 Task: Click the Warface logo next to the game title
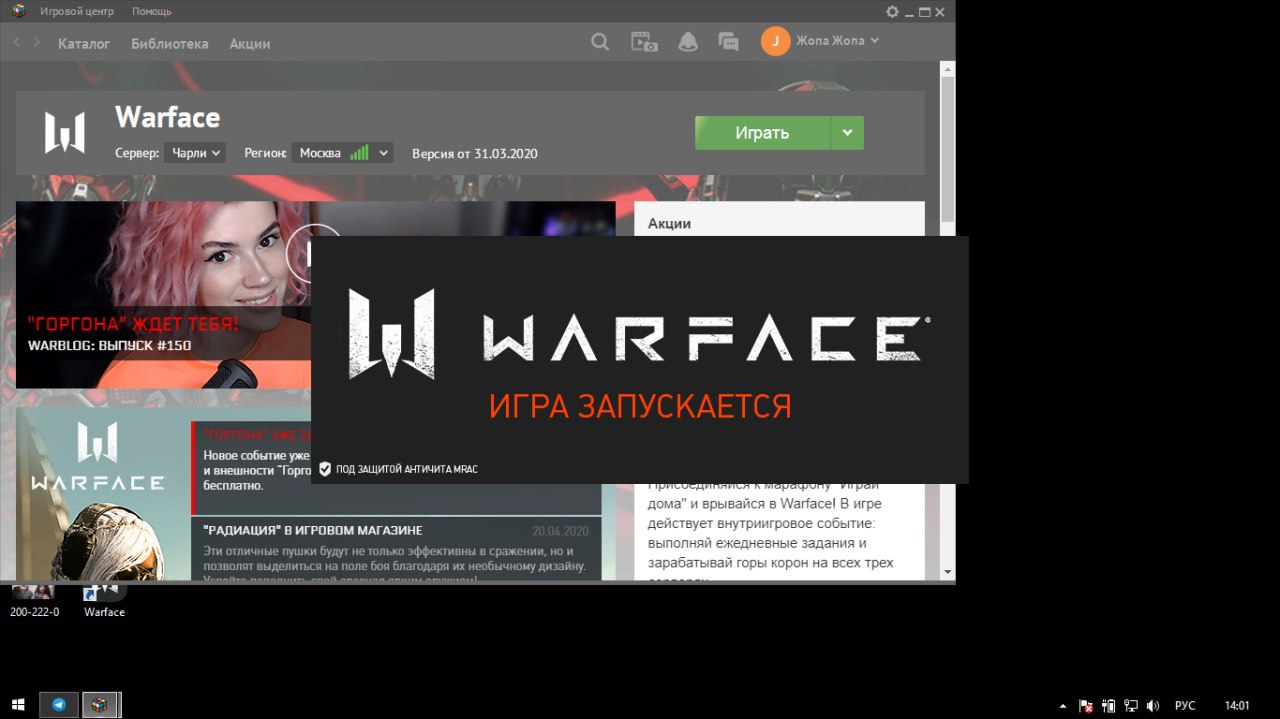tap(64, 133)
